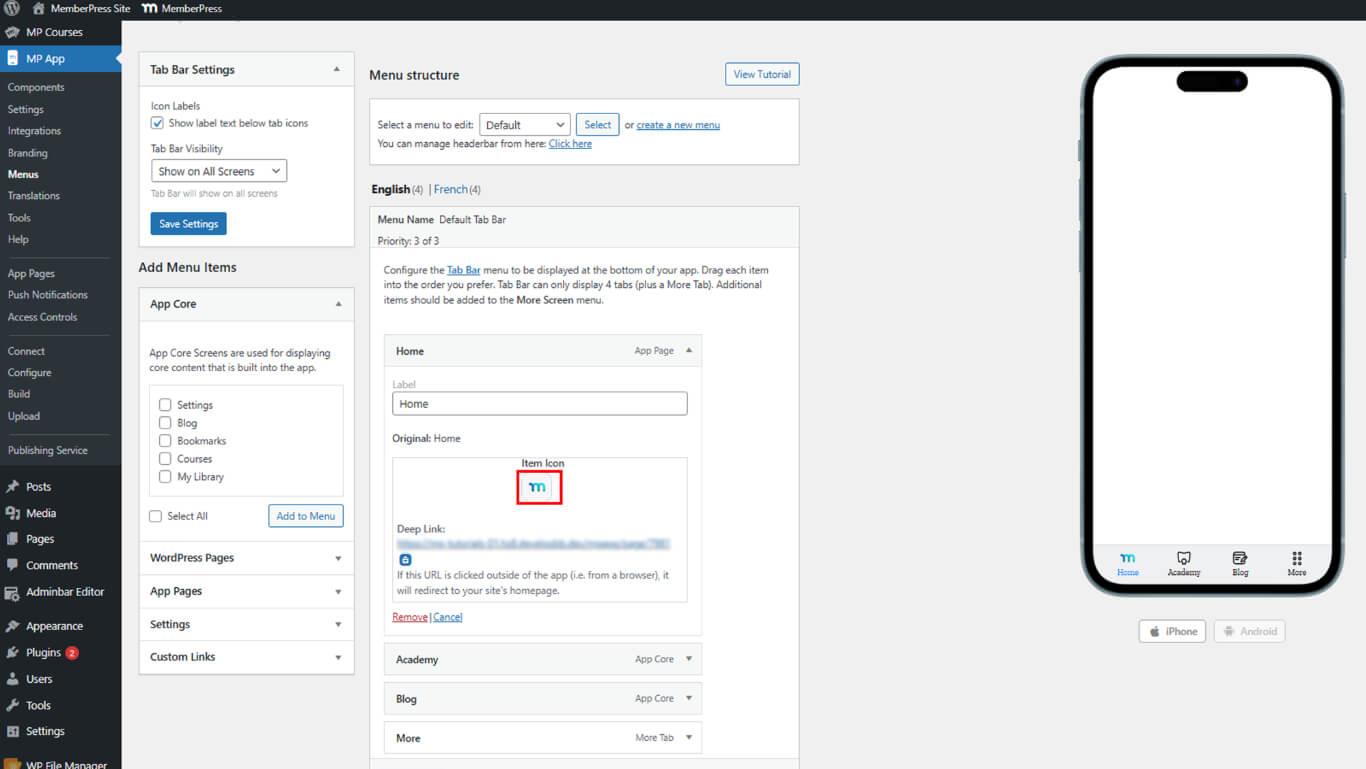1366x769 pixels.
Task: Click the Home label text field
Action: coord(539,404)
